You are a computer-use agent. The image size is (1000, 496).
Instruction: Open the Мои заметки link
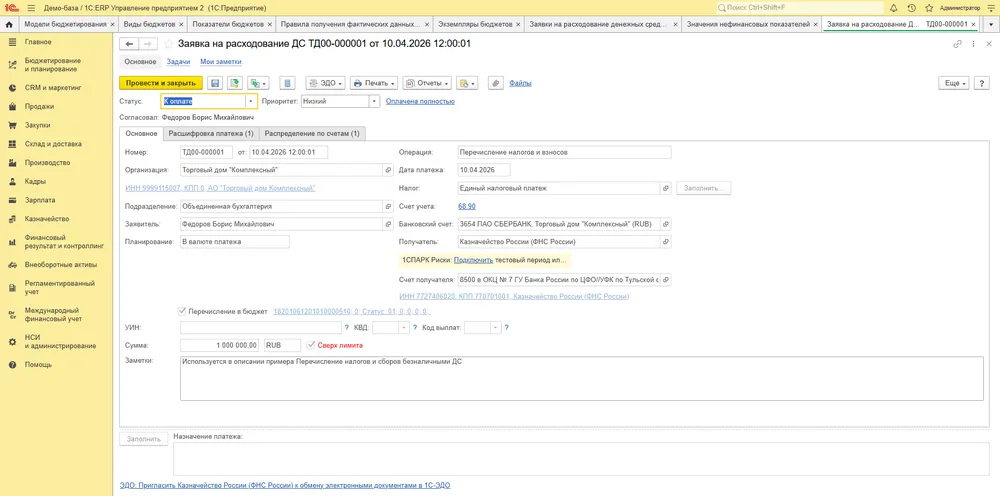click(x=221, y=62)
